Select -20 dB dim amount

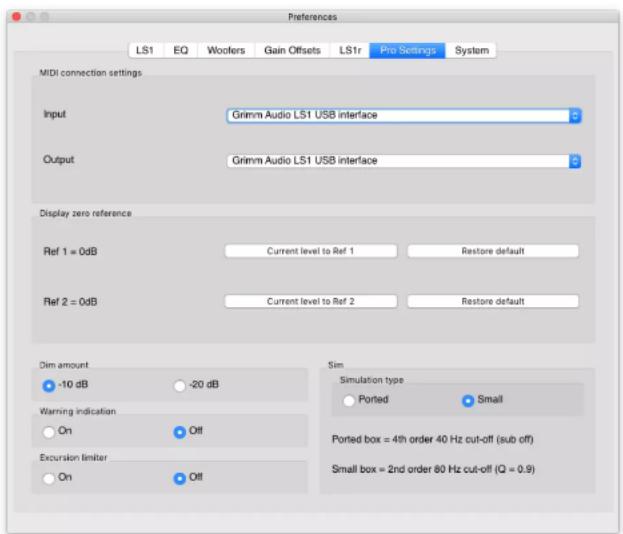coord(180,385)
